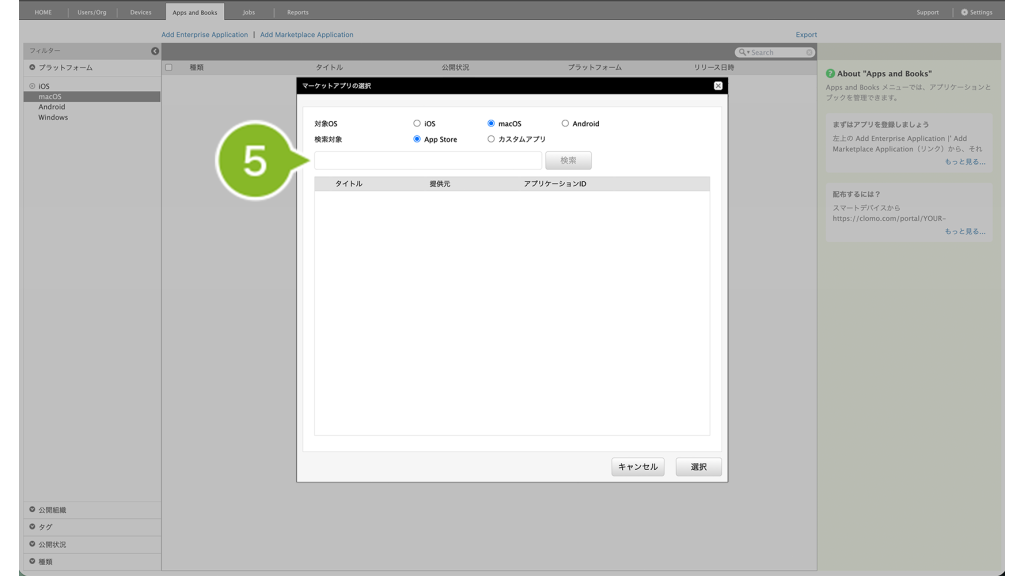The width and height of the screenshot is (1024, 576).
Task: Expand the タグ filter section
Action: pos(32,526)
